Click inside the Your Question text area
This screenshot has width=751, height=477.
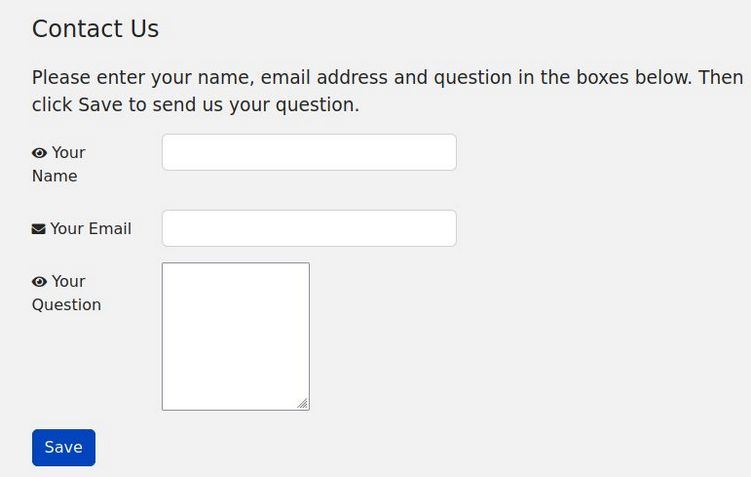tap(235, 336)
